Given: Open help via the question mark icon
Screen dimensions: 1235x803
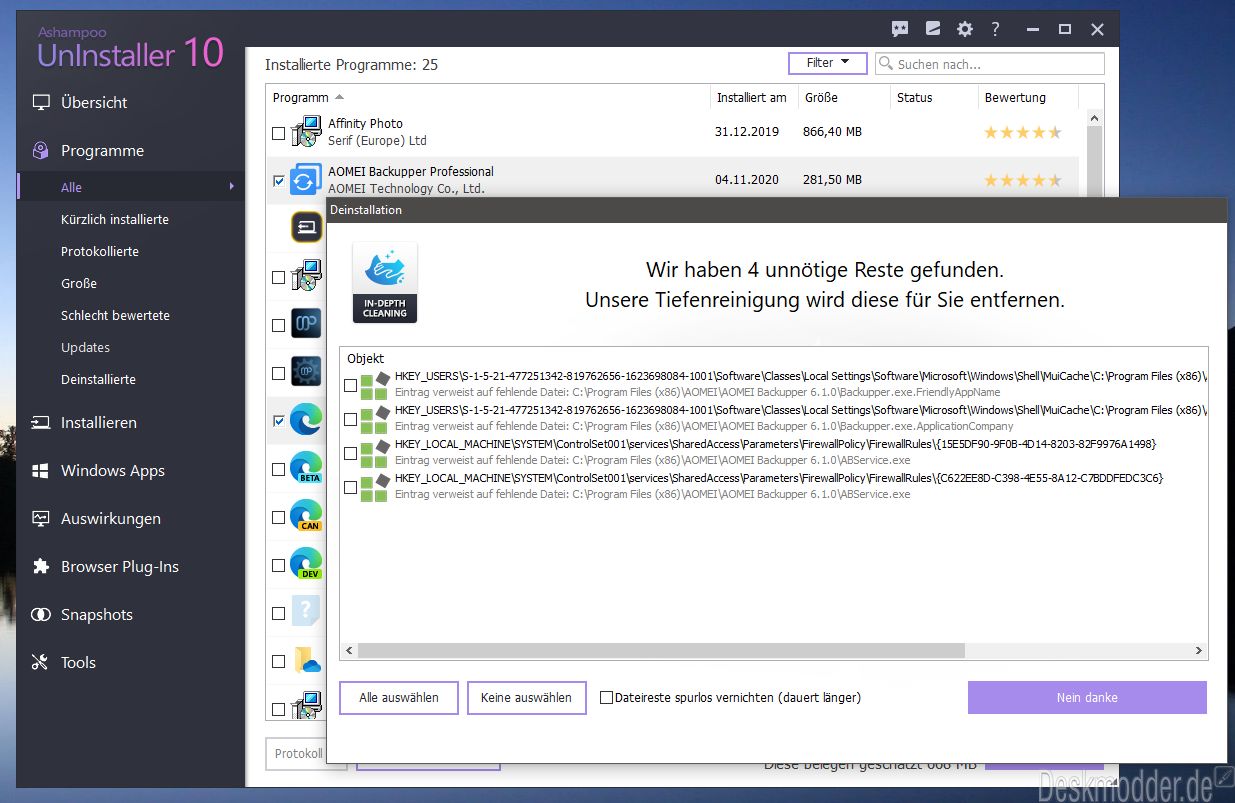Looking at the screenshot, I should pyautogui.click(x=996, y=29).
